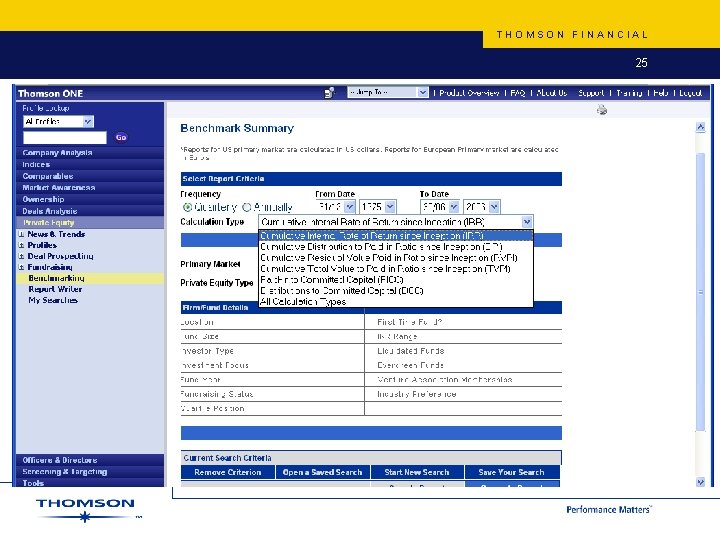
Task: Open Screening & Targeting in sidebar
Action: click(x=90, y=472)
